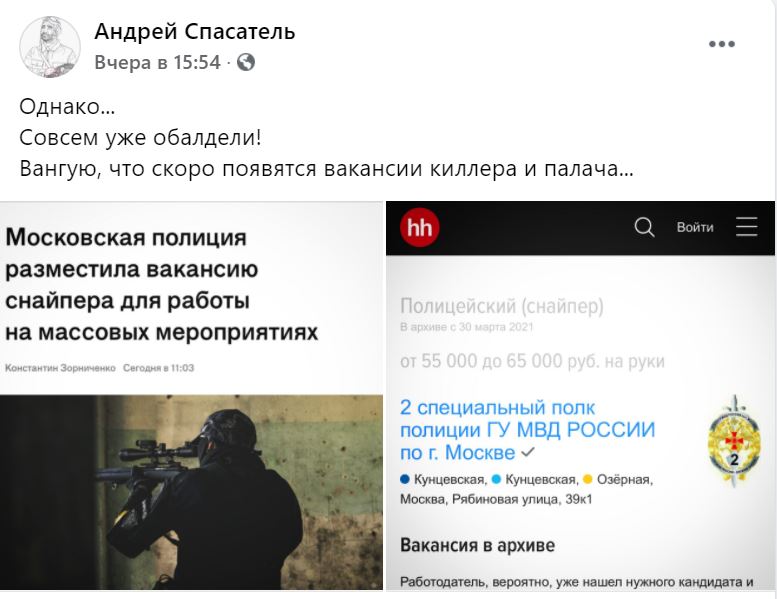Click the red hh logo

(x=419, y=228)
